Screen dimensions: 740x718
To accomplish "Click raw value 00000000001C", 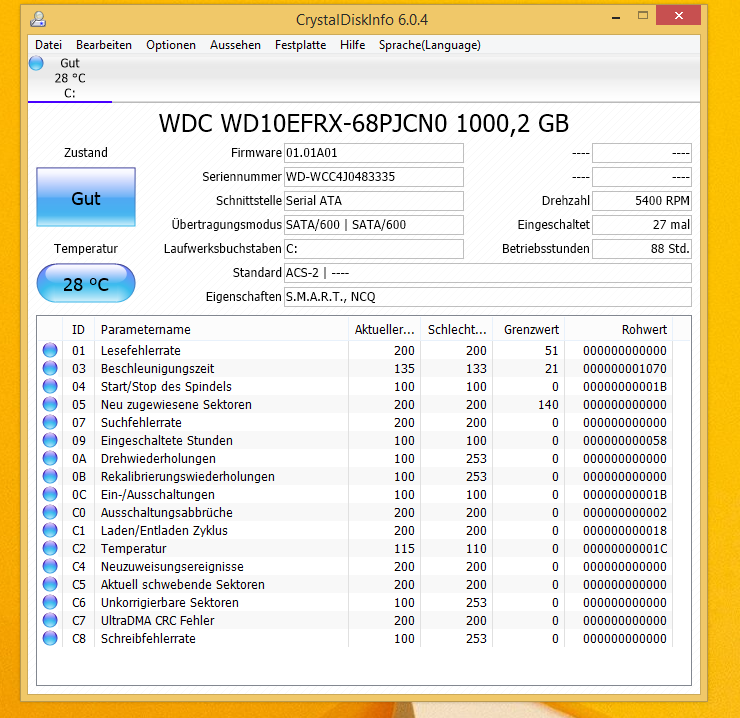I will click(625, 549).
